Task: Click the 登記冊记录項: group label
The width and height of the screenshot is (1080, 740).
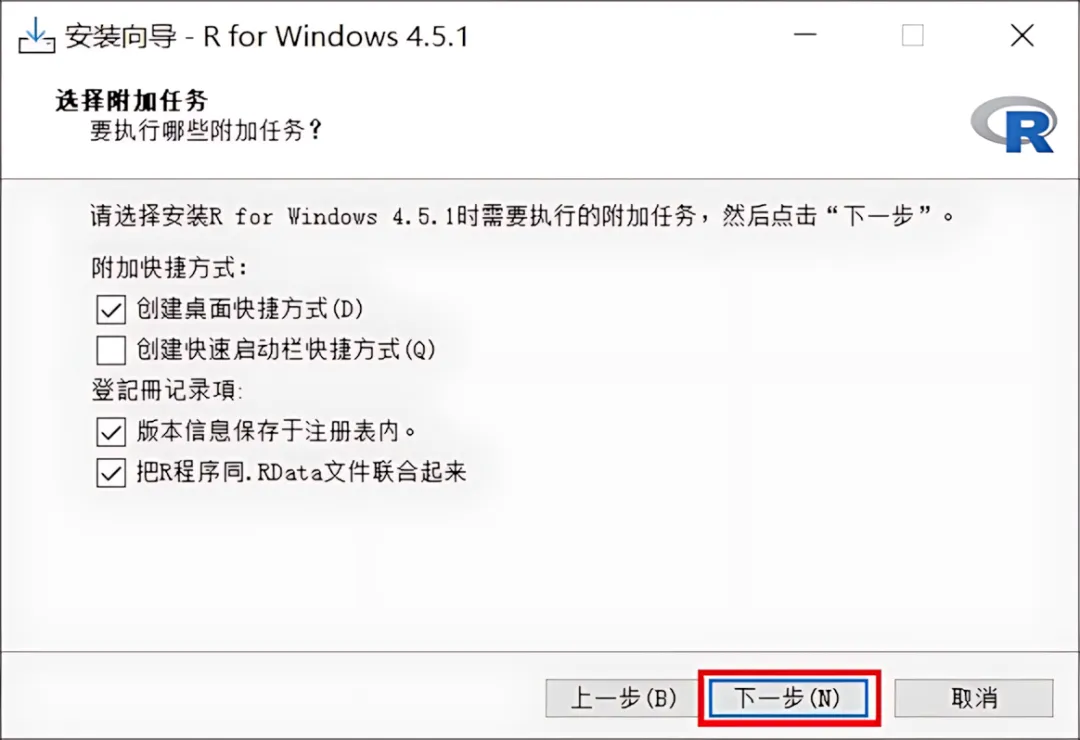Action: [167, 391]
